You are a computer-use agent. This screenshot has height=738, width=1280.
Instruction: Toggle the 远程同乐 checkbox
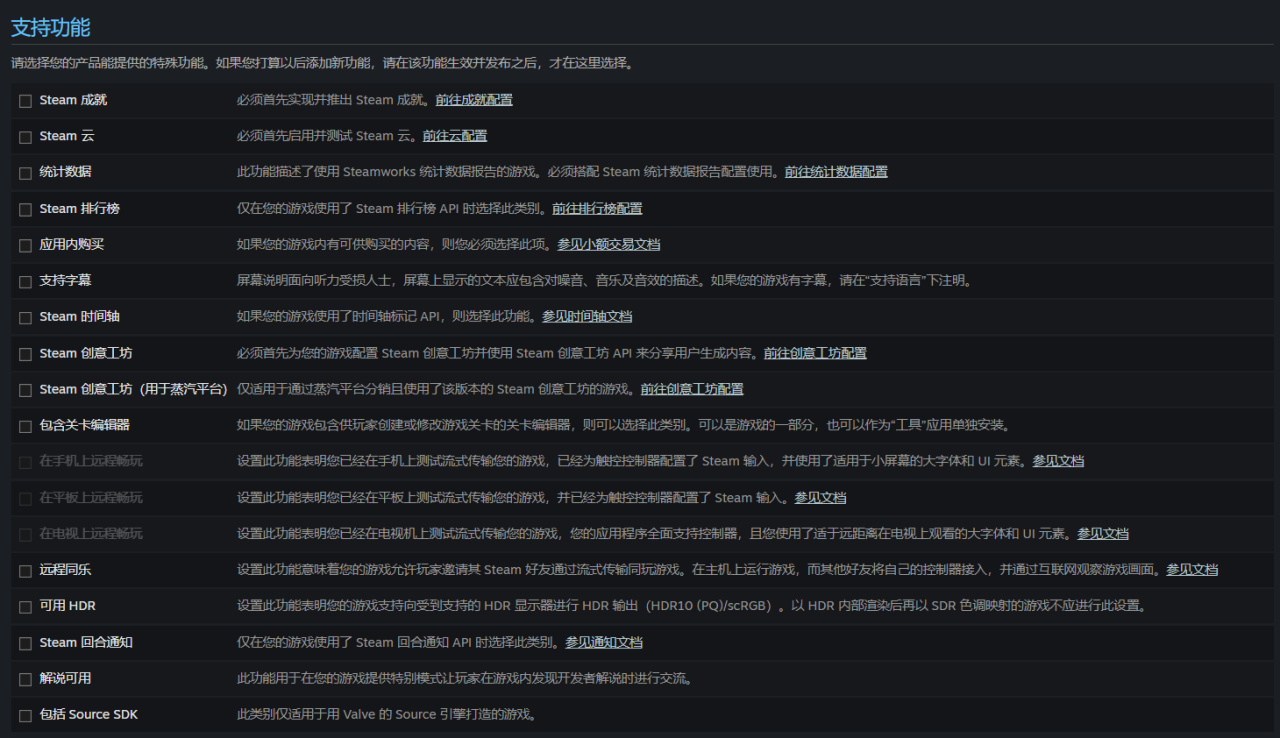[25, 571]
